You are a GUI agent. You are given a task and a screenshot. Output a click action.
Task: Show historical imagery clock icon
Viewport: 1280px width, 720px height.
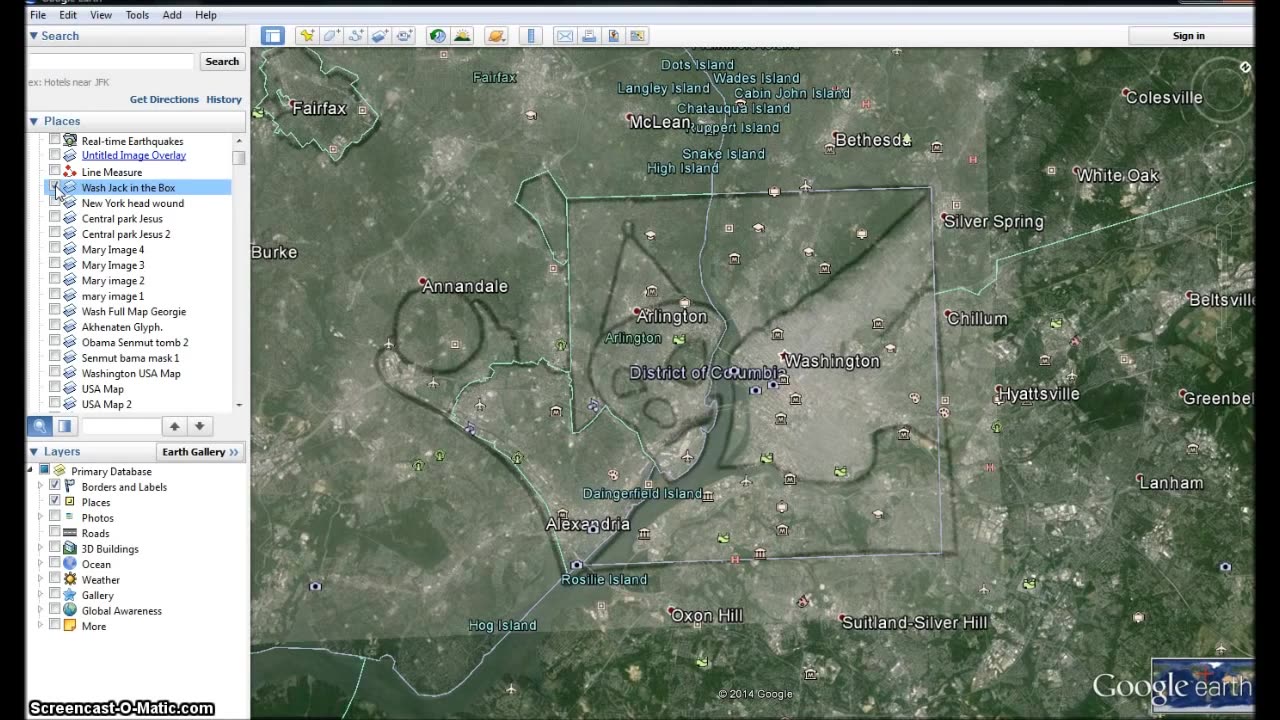pyautogui.click(x=438, y=36)
